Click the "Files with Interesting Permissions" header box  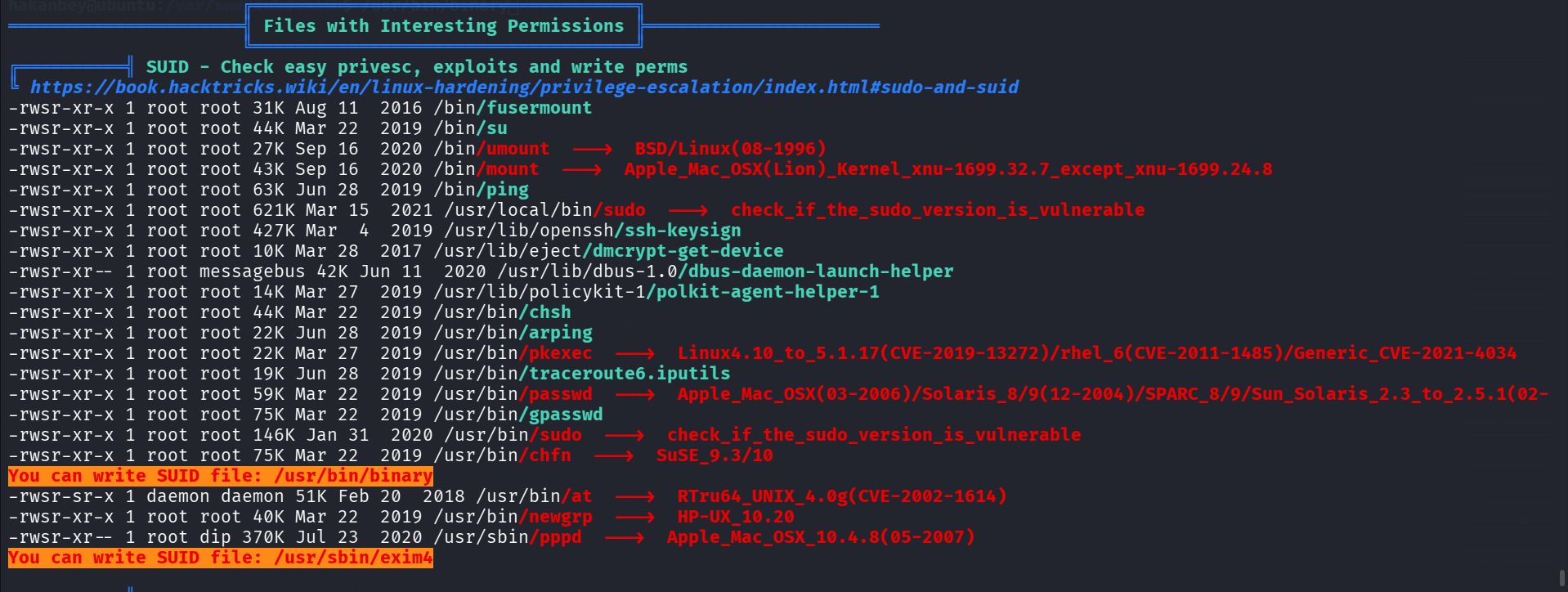click(x=443, y=26)
